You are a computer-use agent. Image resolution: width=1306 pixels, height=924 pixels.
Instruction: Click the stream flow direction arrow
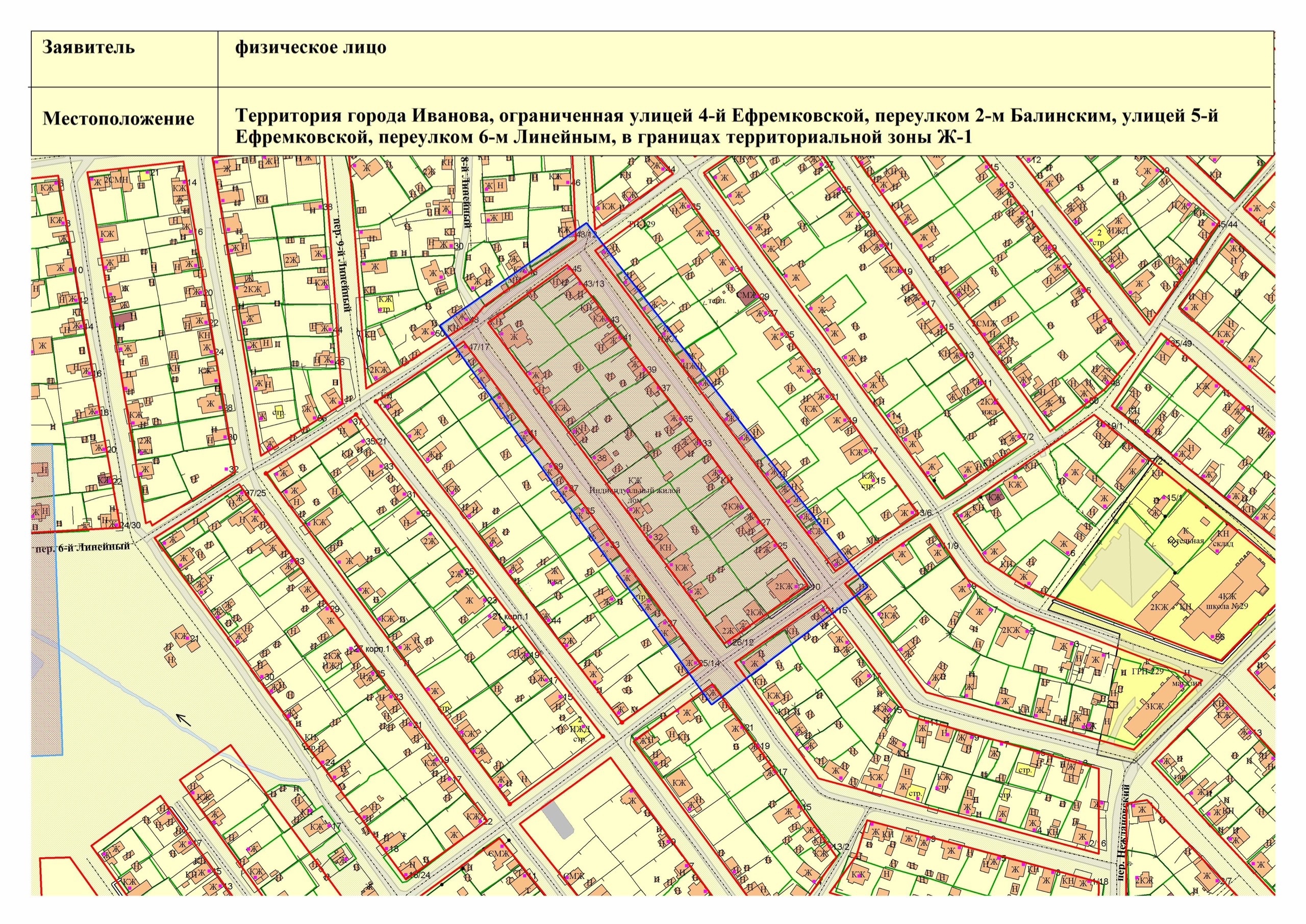(183, 719)
